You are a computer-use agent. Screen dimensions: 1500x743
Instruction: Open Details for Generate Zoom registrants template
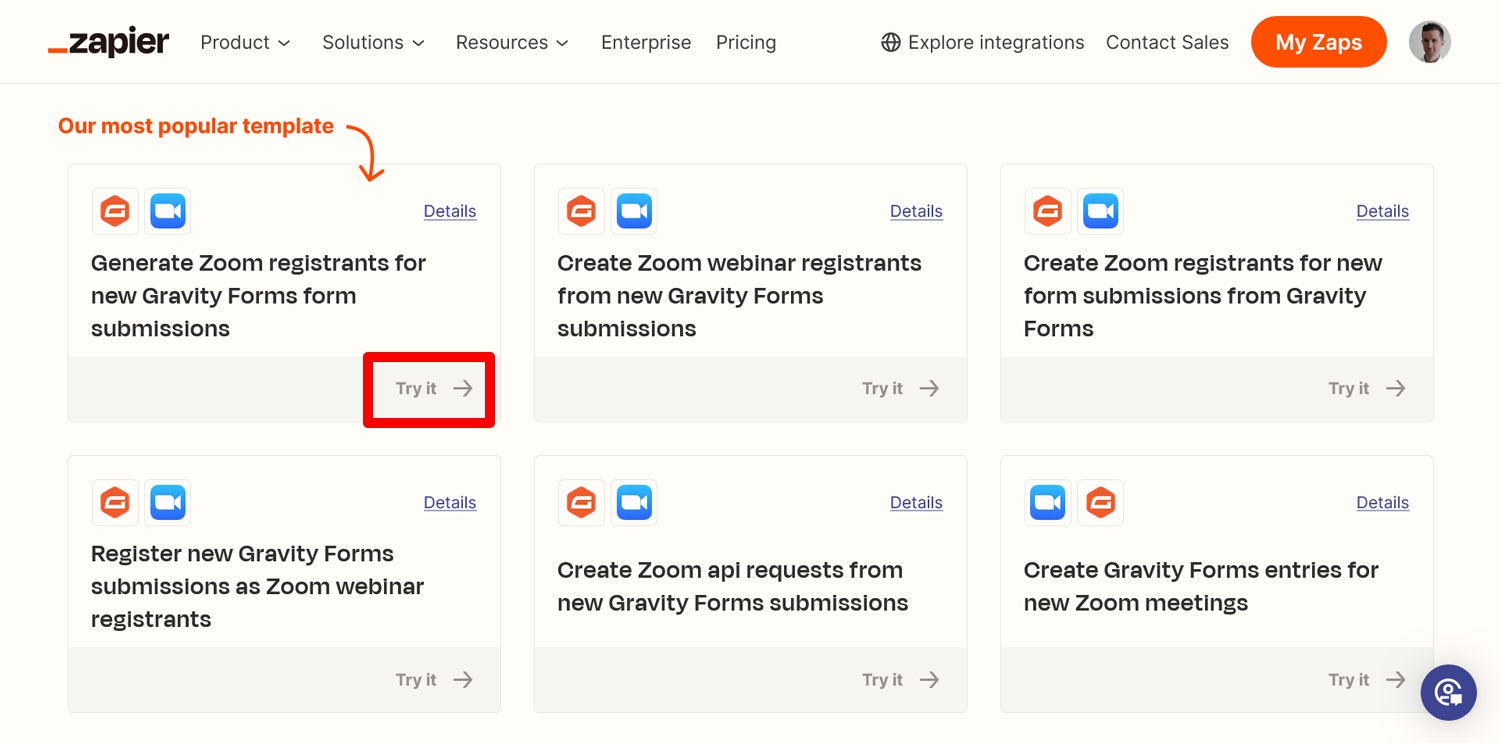(x=450, y=211)
